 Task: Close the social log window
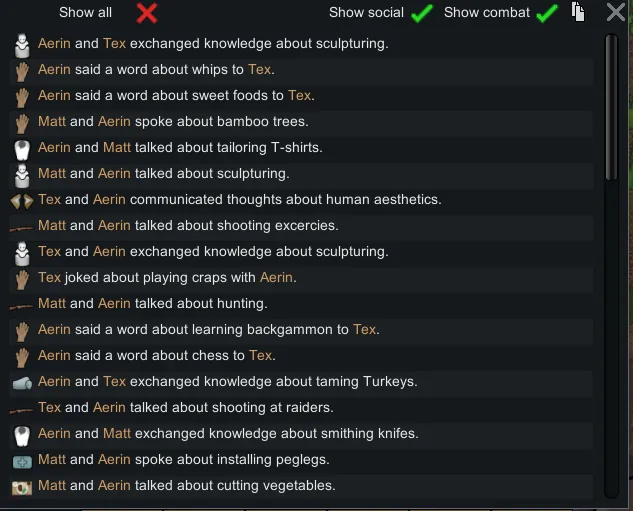coord(616,12)
